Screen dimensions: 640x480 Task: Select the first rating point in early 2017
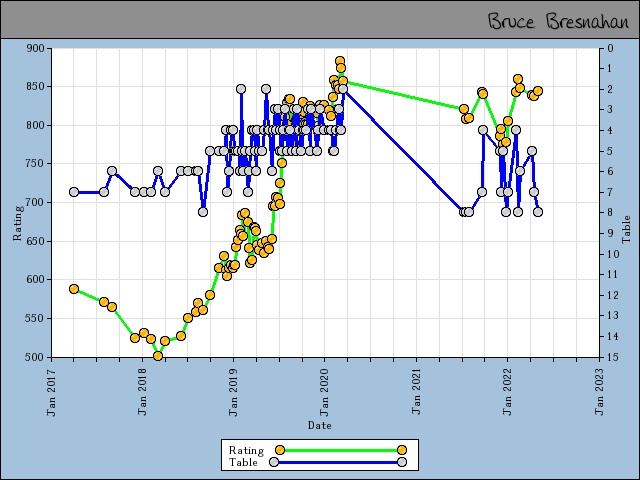click(x=74, y=289)
